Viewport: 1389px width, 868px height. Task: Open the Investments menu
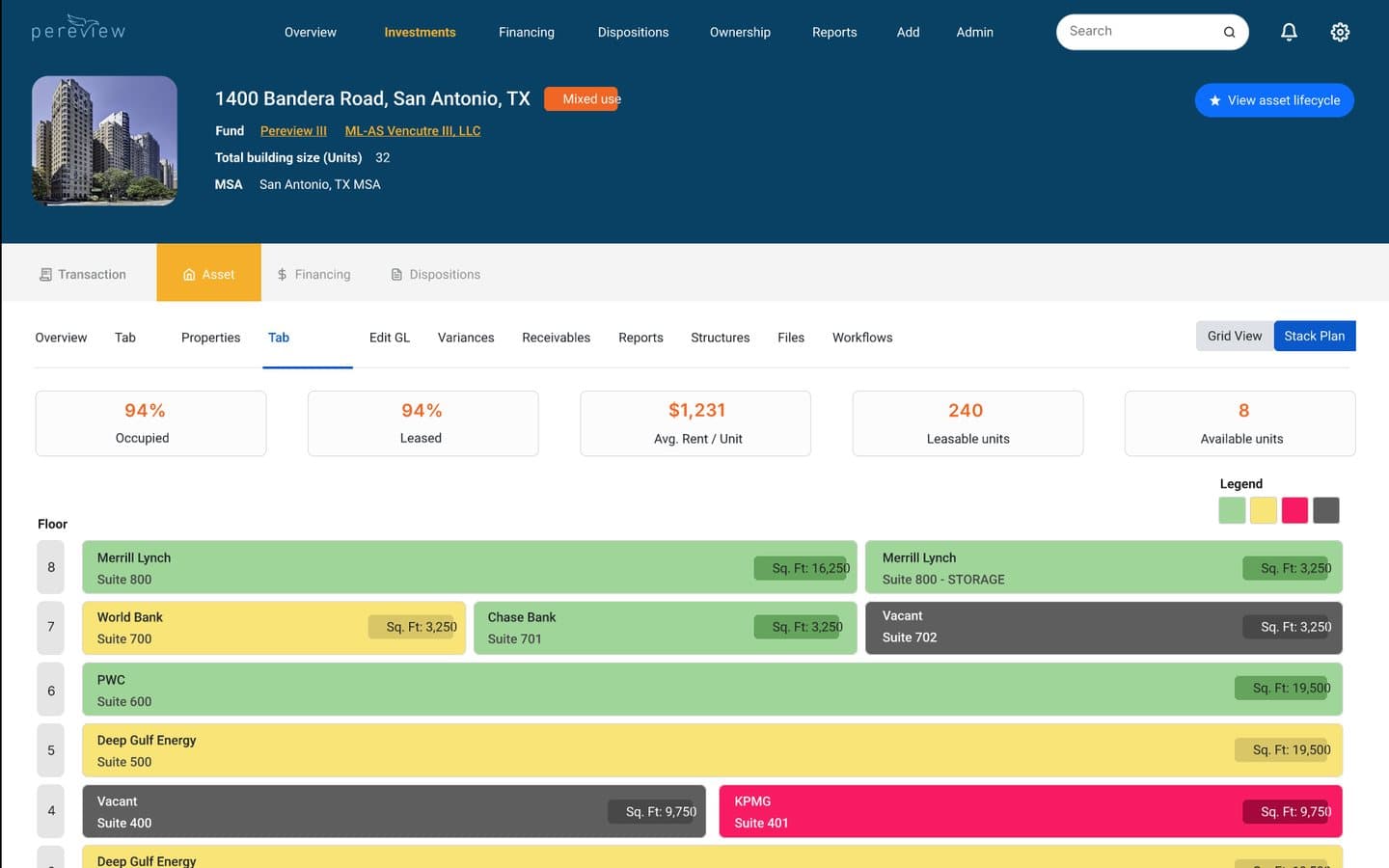coord(420,32)
